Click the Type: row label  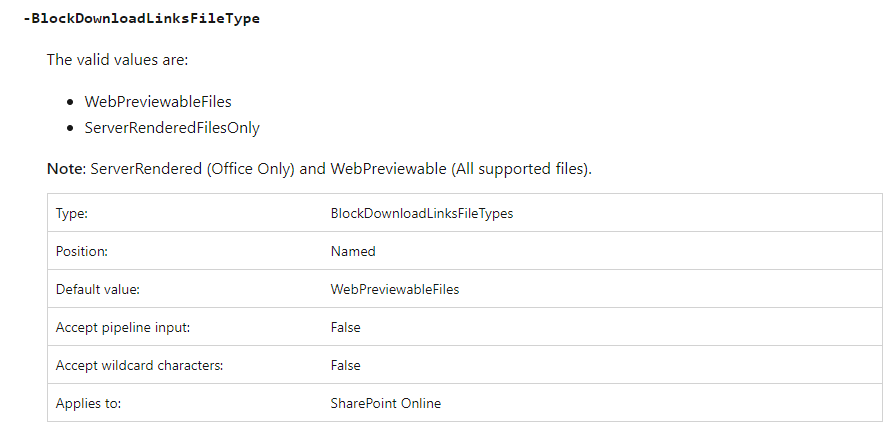coord(71,213)
